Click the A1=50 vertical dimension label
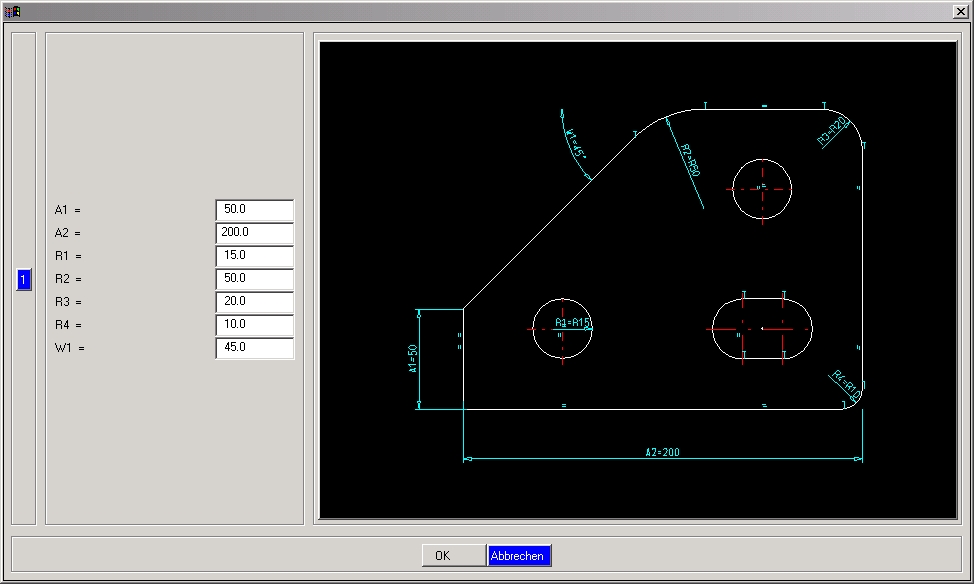Screen dimensions: 974x584 point(411,359)
